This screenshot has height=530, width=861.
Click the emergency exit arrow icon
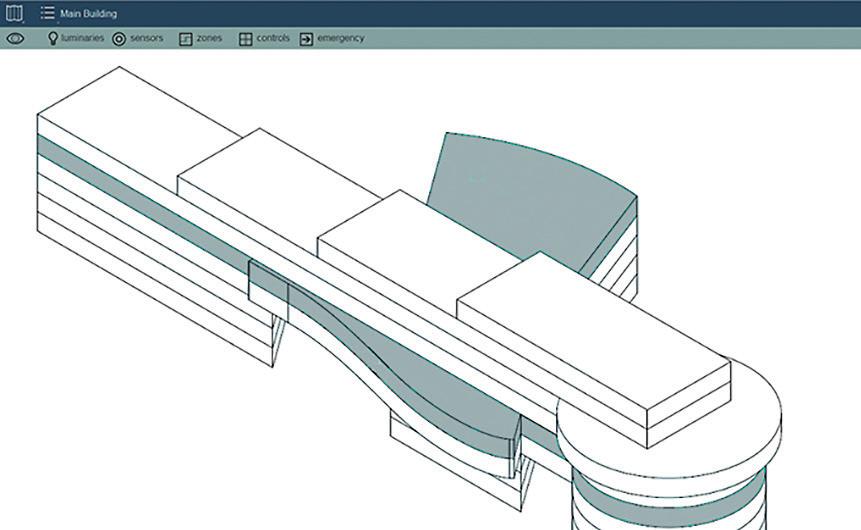(x=306, y=39)
